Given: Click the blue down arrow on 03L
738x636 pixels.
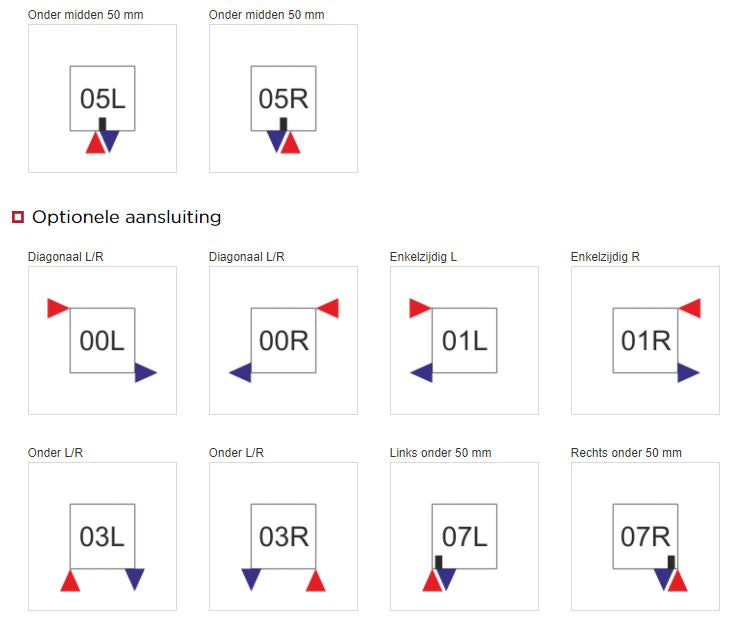Looking at the screenshot, I should (135, 580).
